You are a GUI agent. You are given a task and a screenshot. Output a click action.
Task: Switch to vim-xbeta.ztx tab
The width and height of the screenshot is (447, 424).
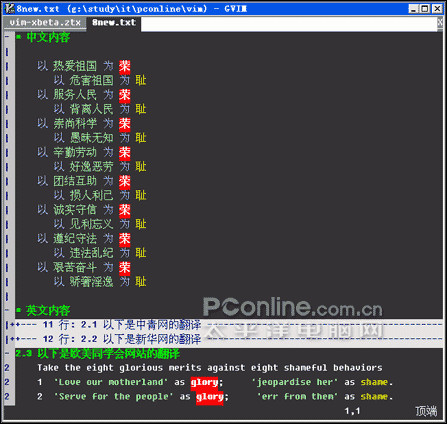click(45, 23)
